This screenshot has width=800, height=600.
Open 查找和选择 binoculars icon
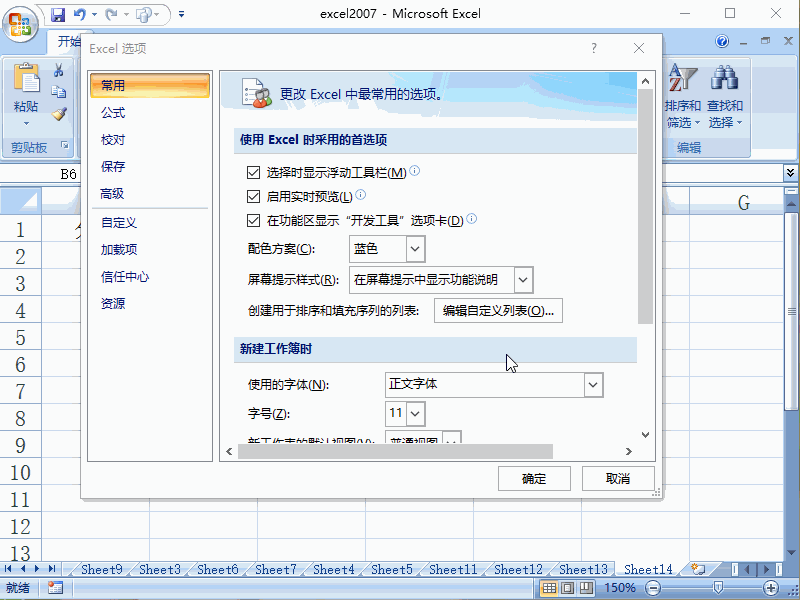pyautogui.click(x=724, y=96)
